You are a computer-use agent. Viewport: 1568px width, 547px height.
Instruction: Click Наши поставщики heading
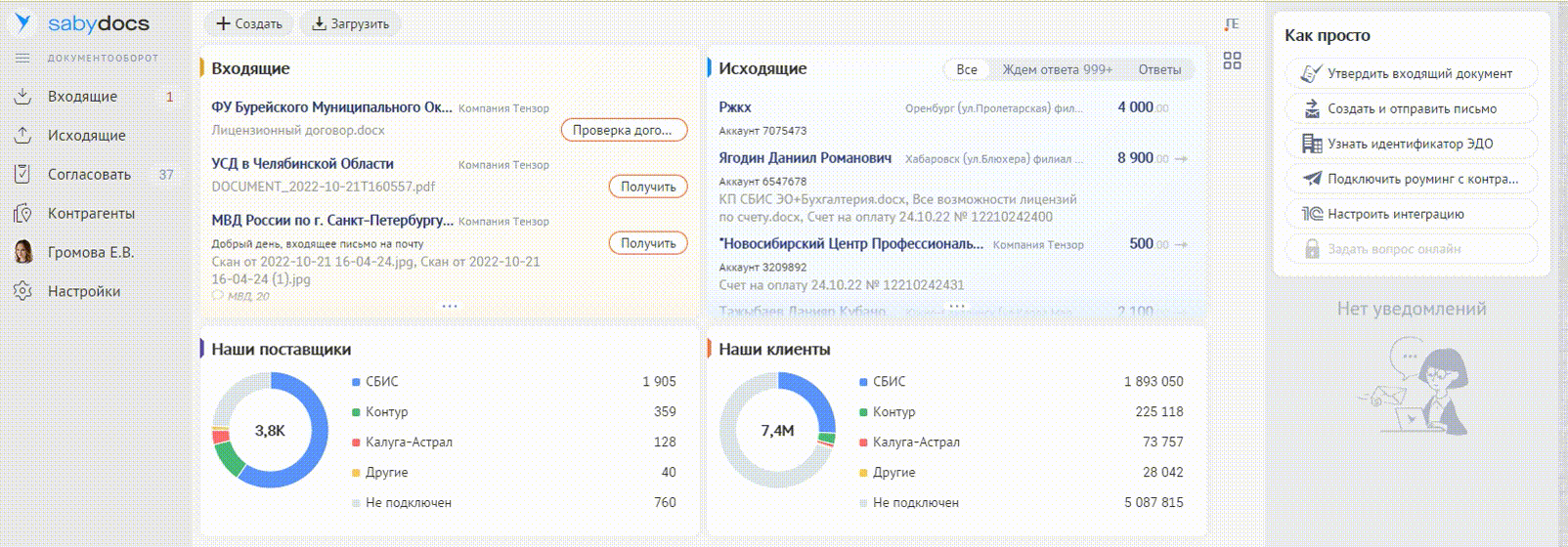coord(281,350)
